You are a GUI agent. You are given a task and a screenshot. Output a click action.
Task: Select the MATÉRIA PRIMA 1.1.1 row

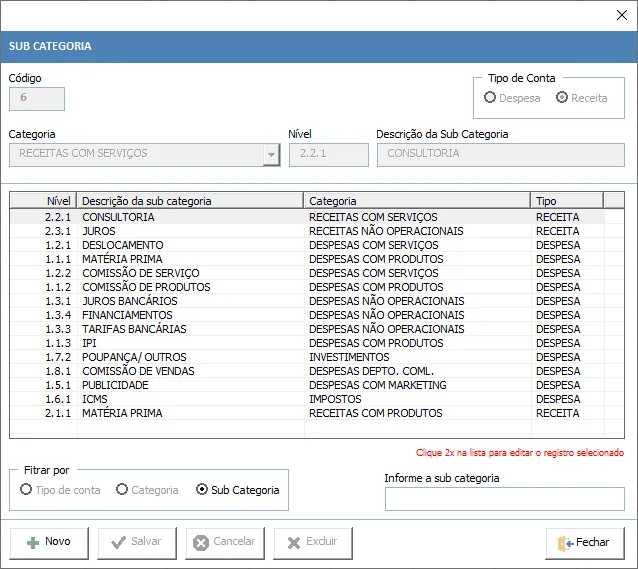307,259
